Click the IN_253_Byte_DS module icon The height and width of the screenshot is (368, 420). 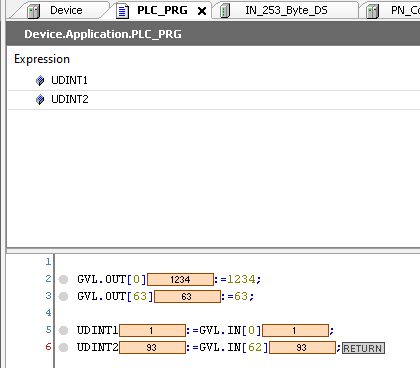coord(225,11)
